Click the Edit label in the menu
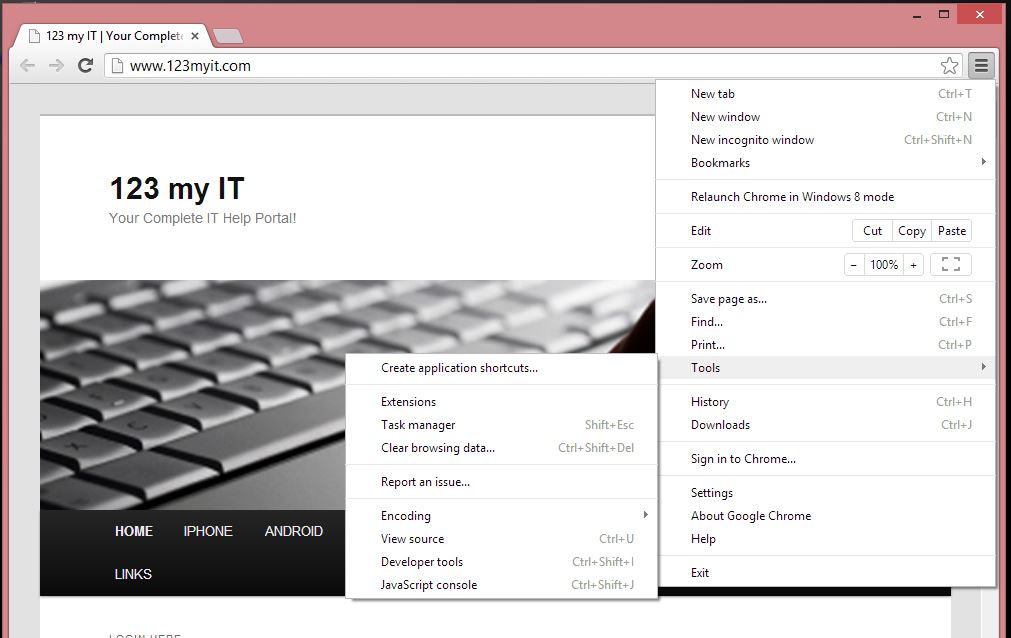This screenshot has height=638, width=1011. click(x=701, y=231)
